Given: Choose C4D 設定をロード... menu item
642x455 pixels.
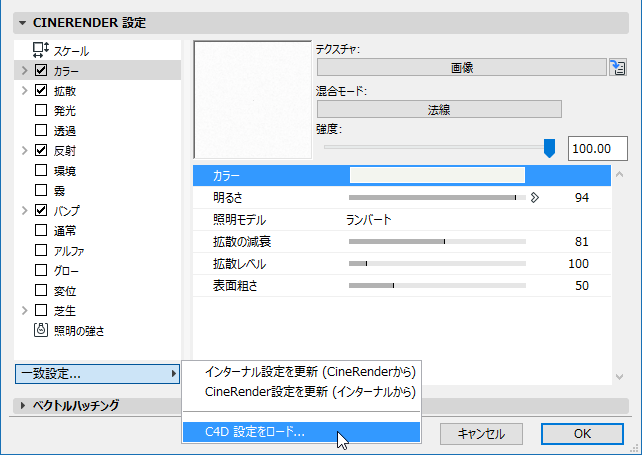Looking at the screenshot, I should 301,432.
